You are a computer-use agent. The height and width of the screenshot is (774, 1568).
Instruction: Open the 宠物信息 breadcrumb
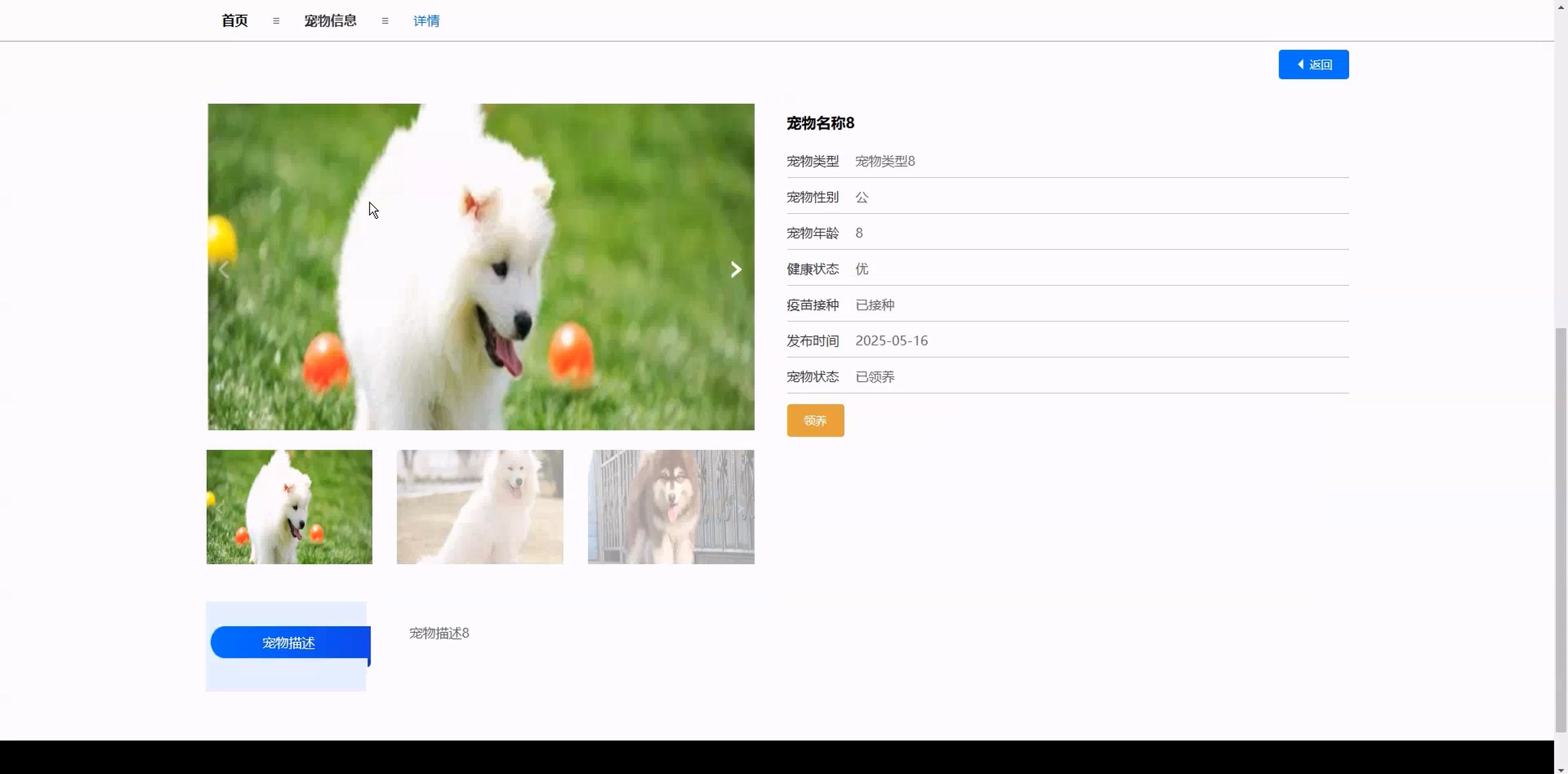[330, 21]
